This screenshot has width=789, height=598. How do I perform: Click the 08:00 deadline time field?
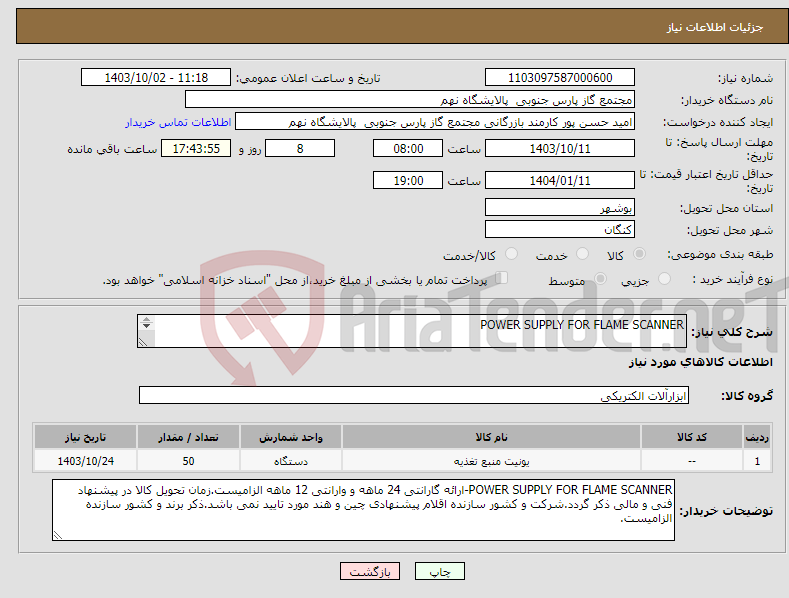point(408,148)
